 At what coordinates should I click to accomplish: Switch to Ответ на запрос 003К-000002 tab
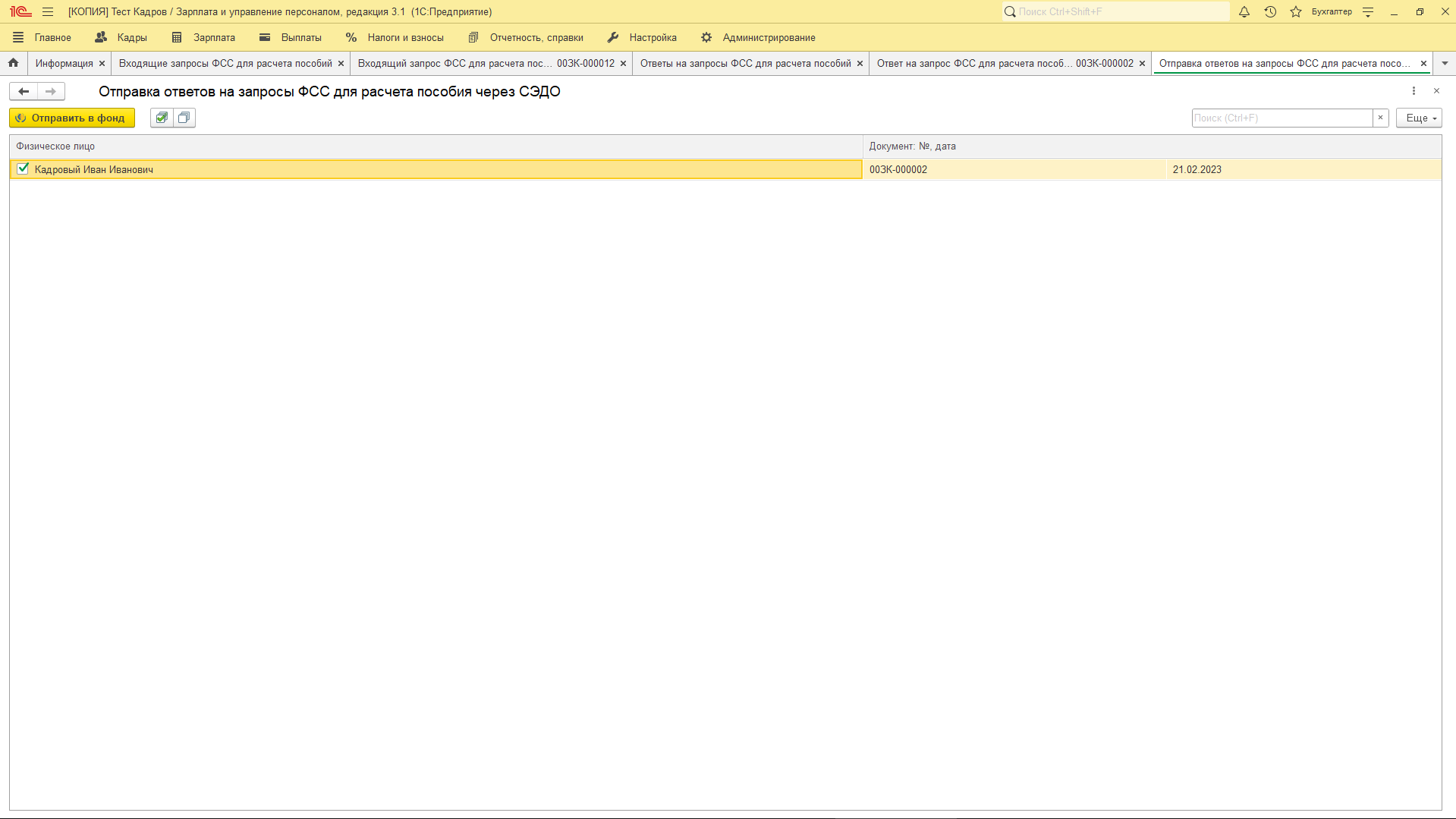1005,64
